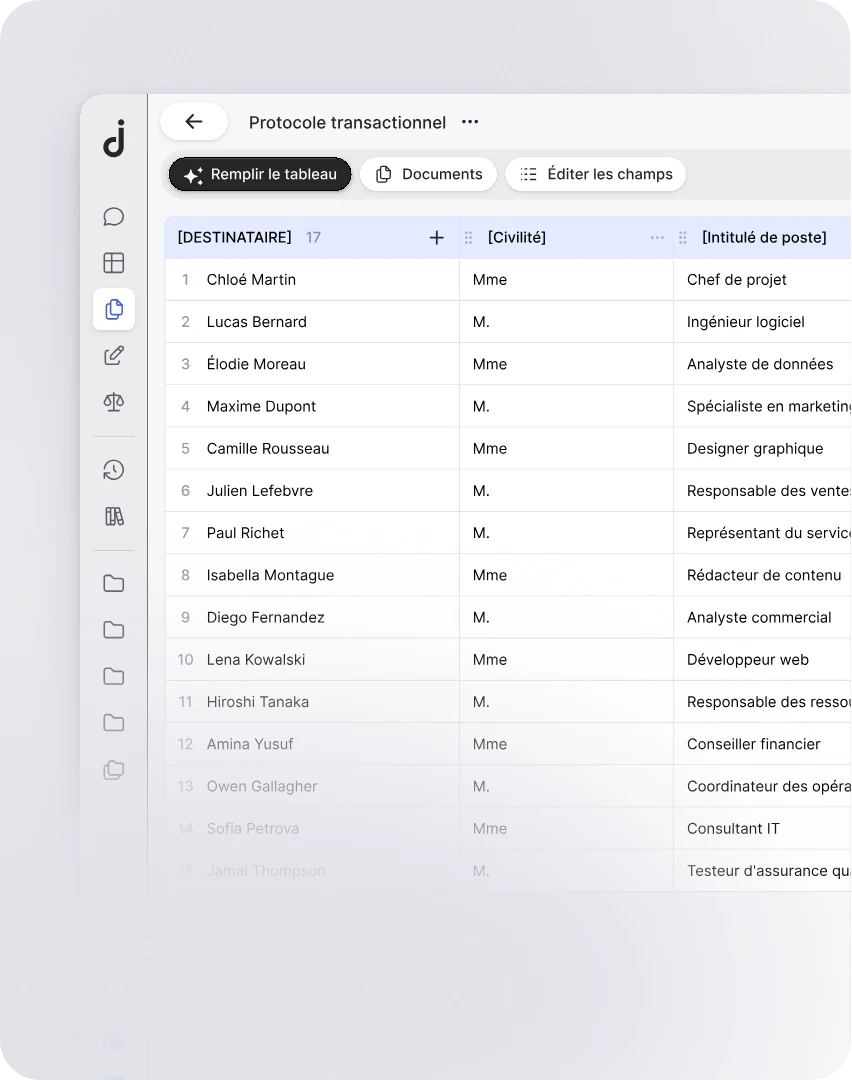Open the edit pencil sidebar icon
This screenshot has width=852, height=1080.
click(x=114, y=355)
